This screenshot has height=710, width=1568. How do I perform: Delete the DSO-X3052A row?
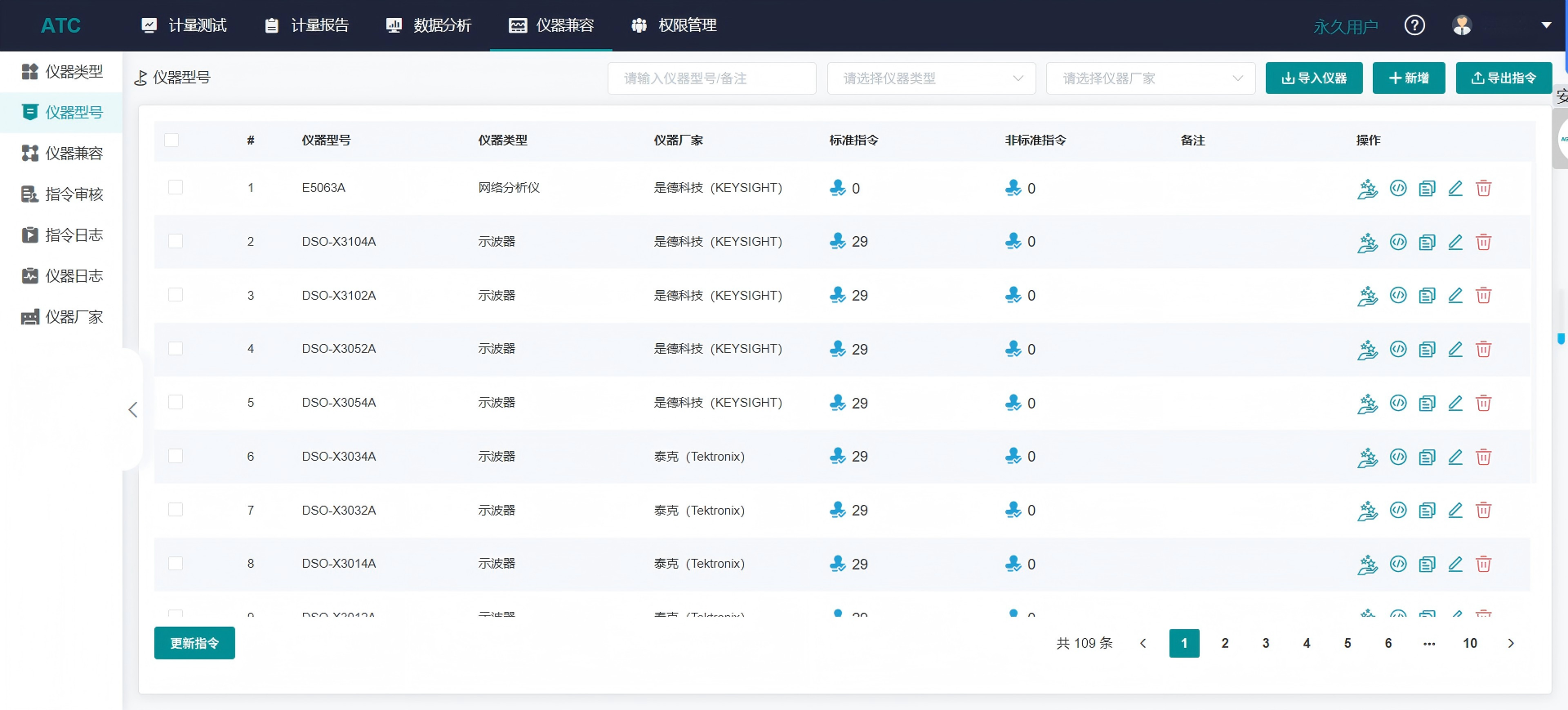1484,349
